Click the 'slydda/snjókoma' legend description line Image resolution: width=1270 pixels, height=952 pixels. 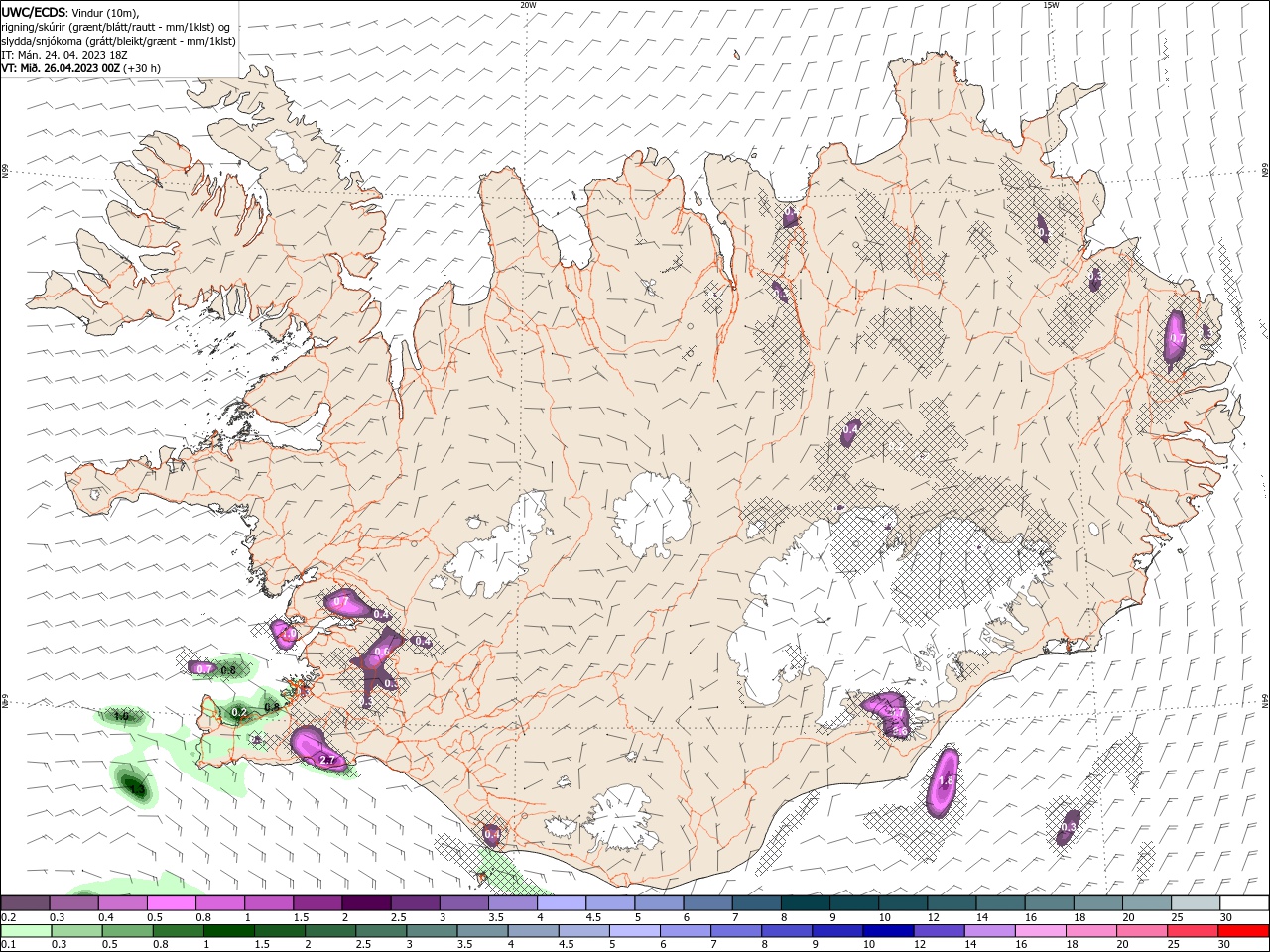118,41
